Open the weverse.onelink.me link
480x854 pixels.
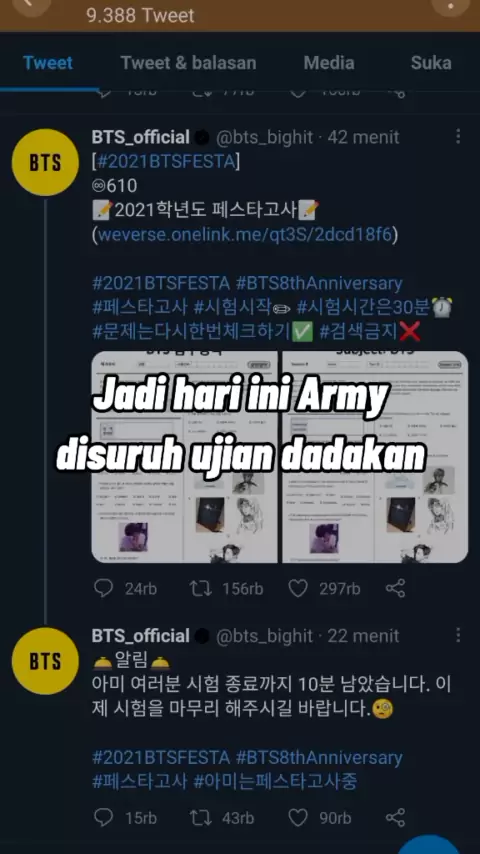tap(245, 235)
